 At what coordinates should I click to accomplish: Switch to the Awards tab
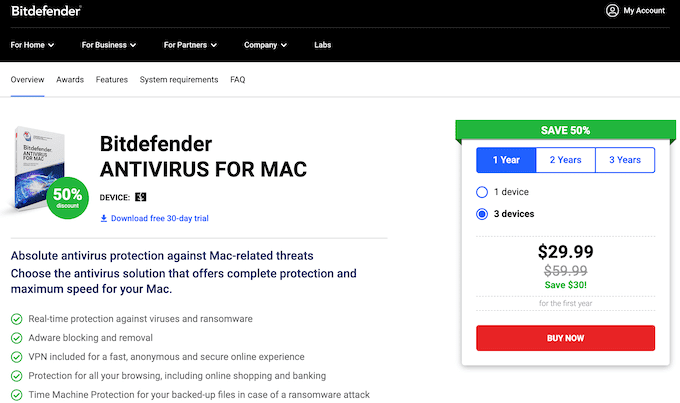70,79
